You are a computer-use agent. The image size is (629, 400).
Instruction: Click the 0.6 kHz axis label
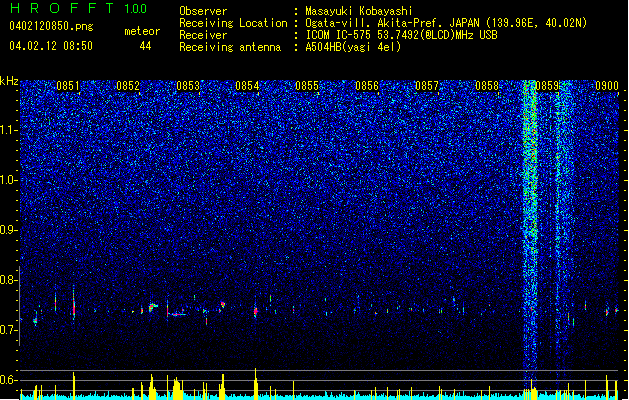click(x=8, y=380)
